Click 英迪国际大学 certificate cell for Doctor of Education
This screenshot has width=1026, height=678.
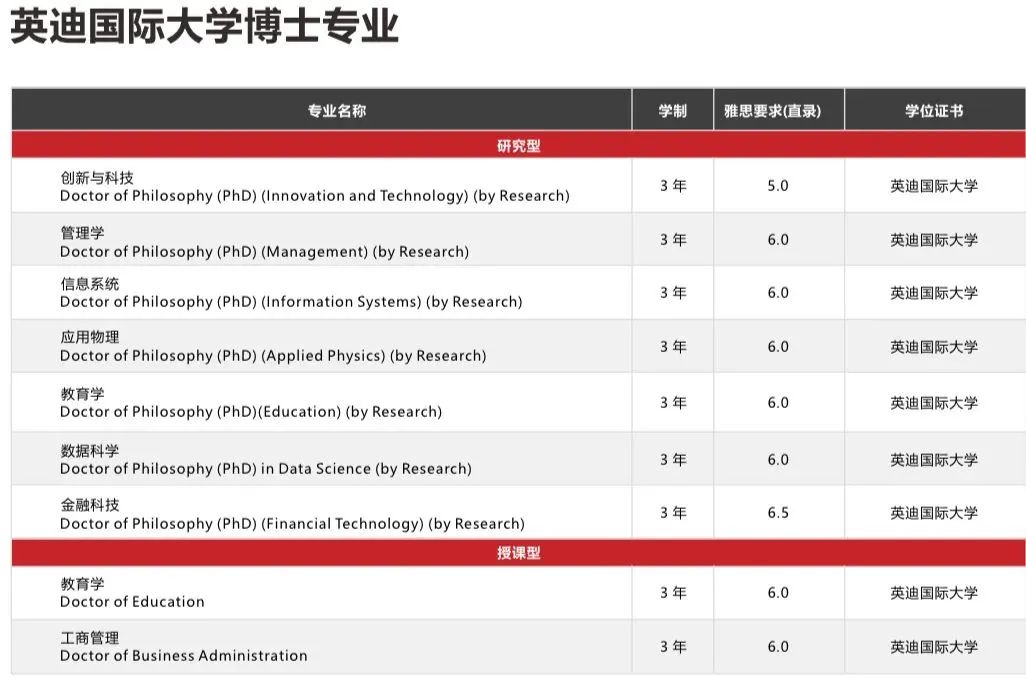(934, 593)
